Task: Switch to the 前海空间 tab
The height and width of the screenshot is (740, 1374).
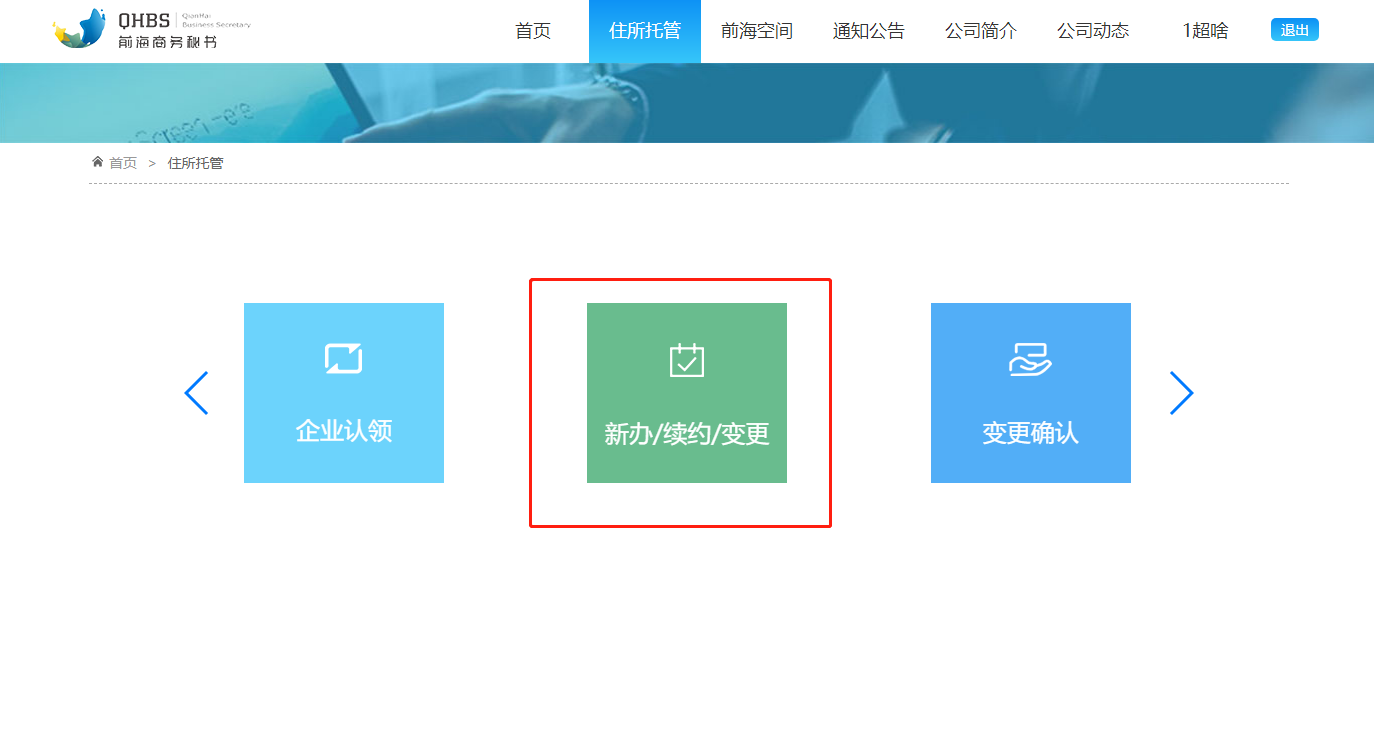Action: [756, 31]
